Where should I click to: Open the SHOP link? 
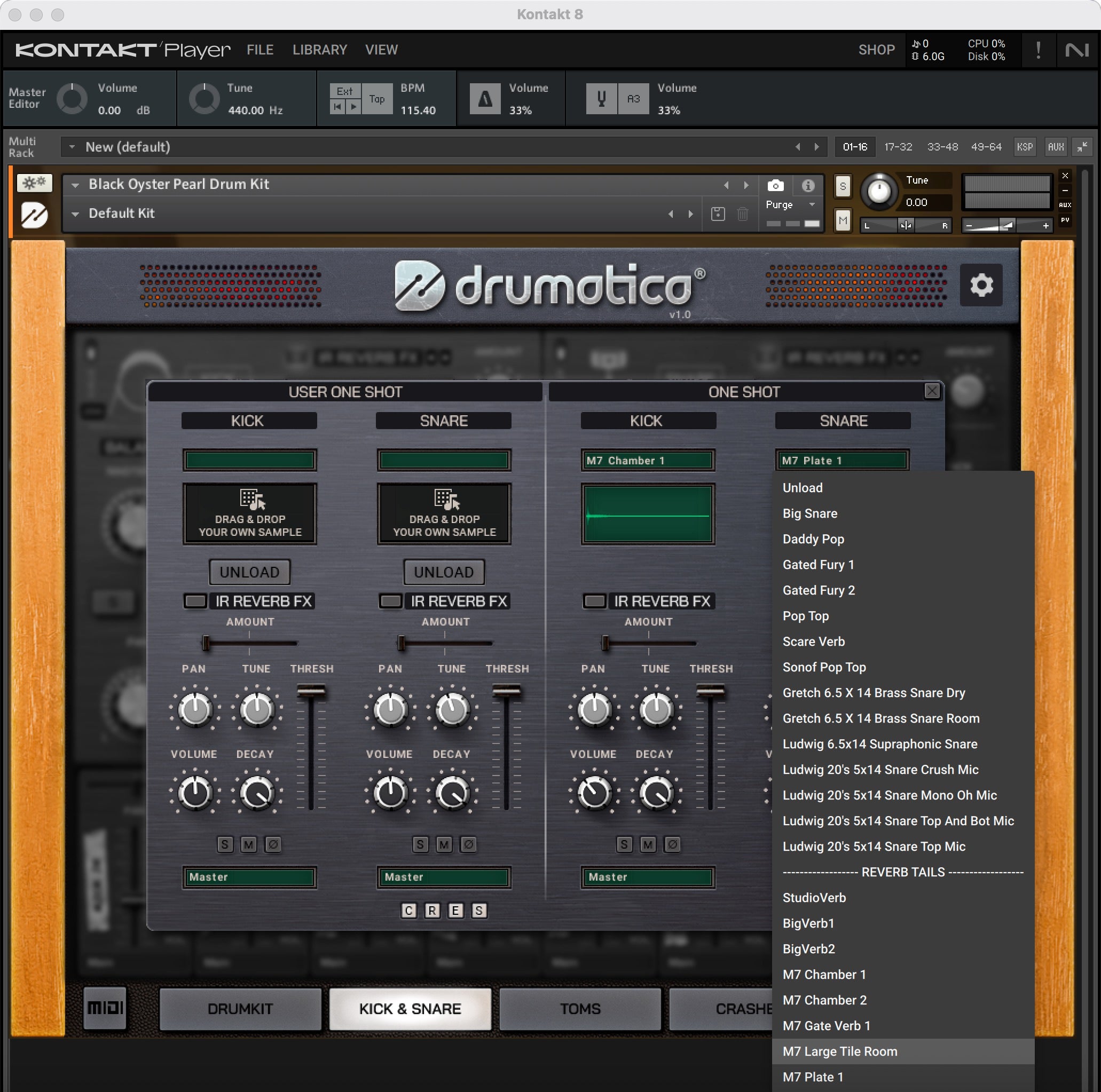tap(876, 50)
